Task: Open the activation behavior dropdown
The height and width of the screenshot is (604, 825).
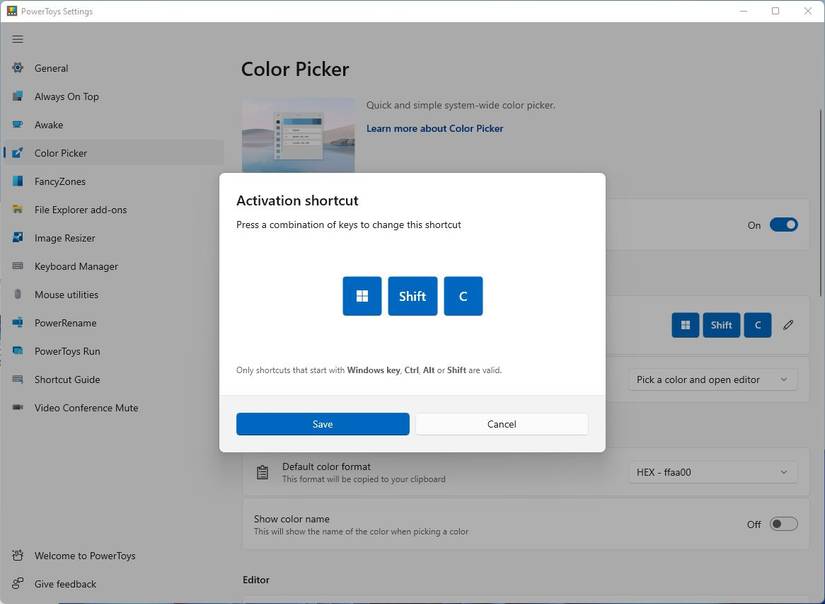Action: coord(712,379)
